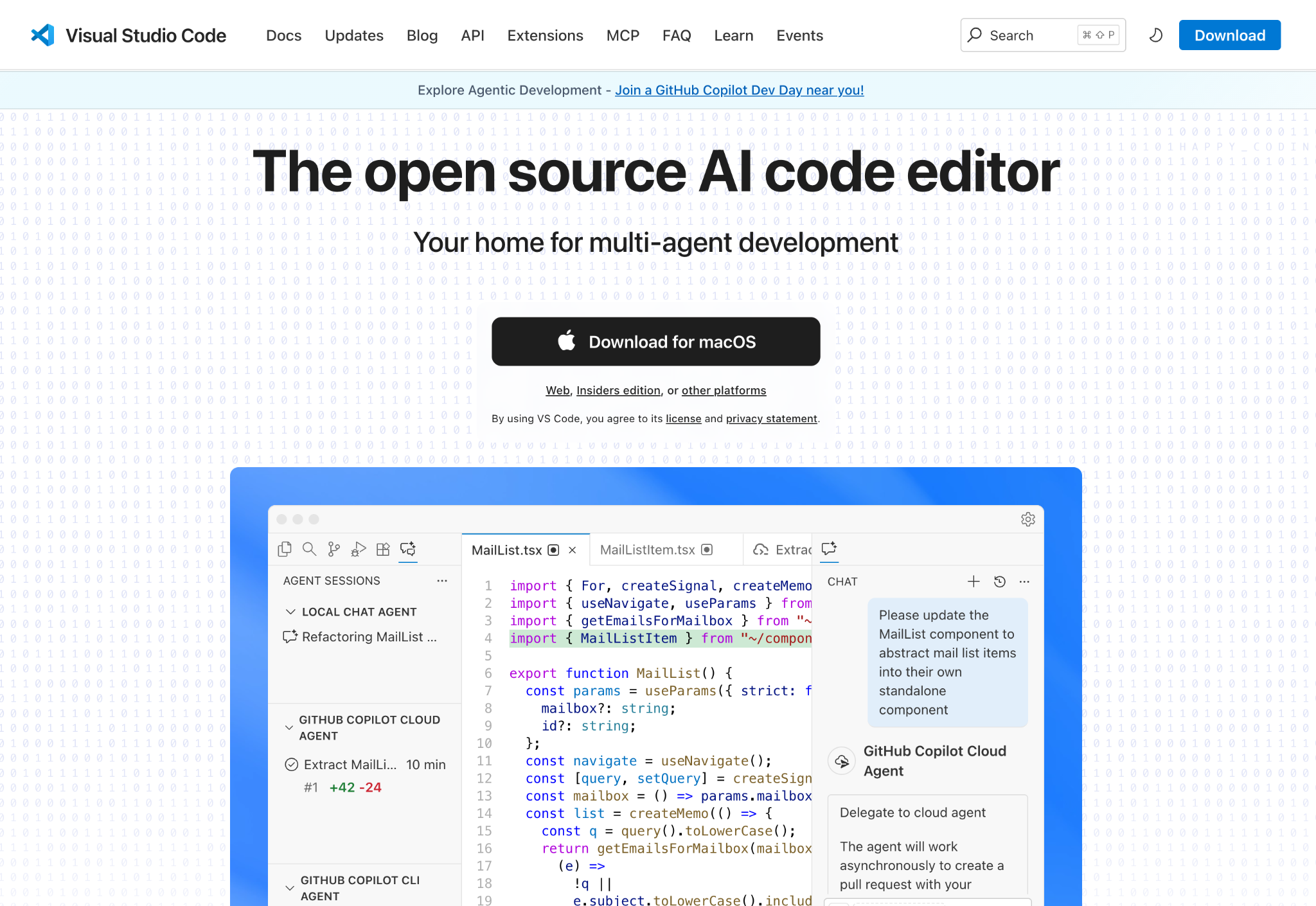Expand the GITHUB COPILOT CLI AGENT section

tap(289, 887)
